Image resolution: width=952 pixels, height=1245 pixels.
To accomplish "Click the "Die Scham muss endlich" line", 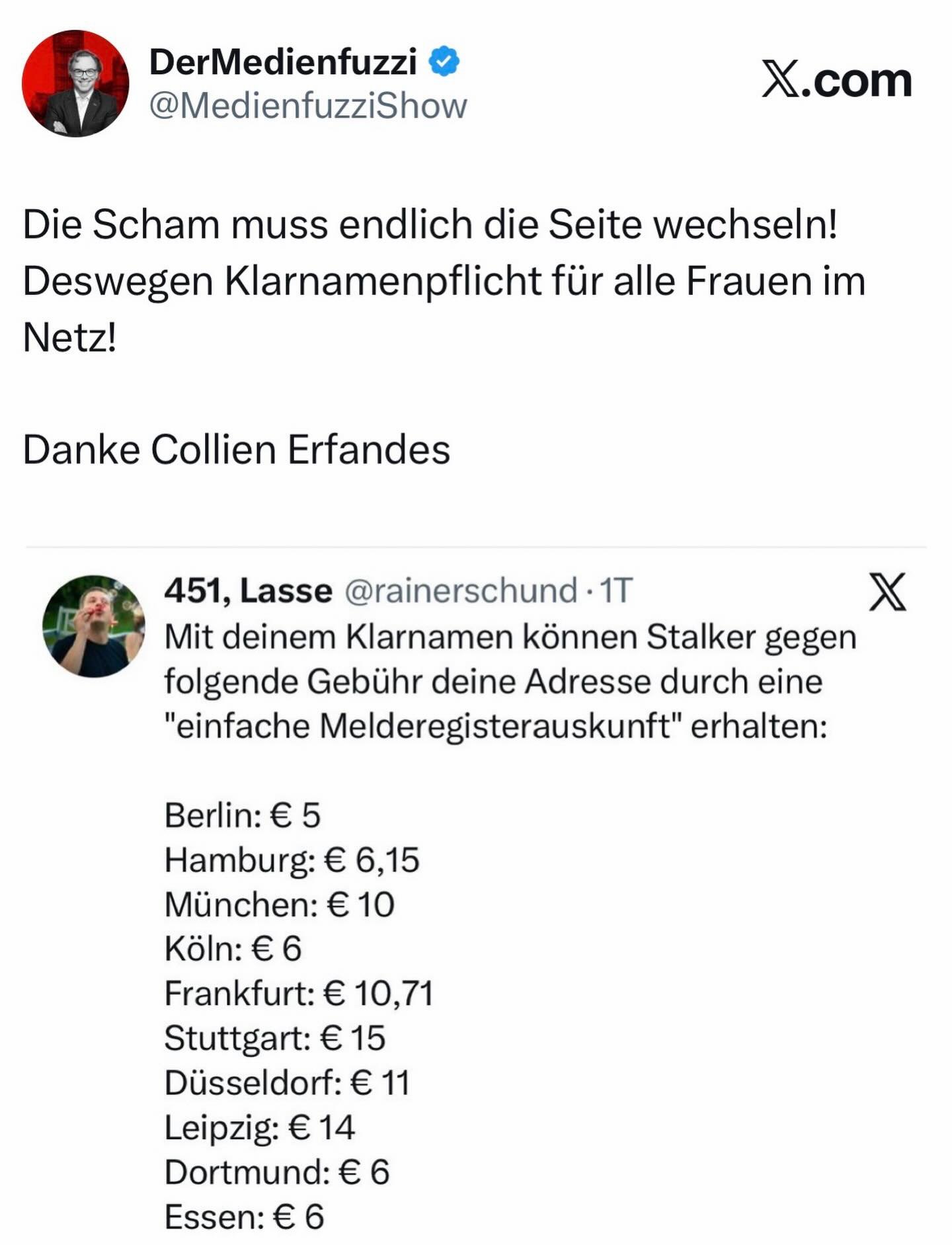I will pos(430,224).
